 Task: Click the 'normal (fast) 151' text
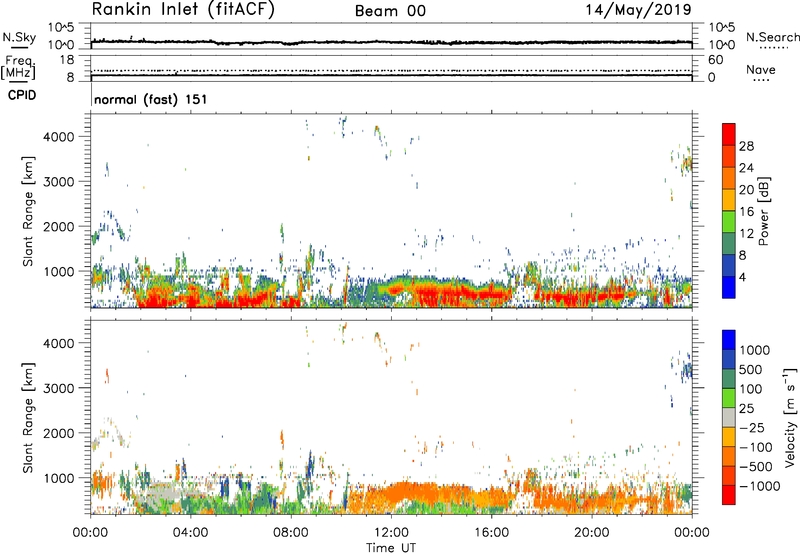coord(151,99)
